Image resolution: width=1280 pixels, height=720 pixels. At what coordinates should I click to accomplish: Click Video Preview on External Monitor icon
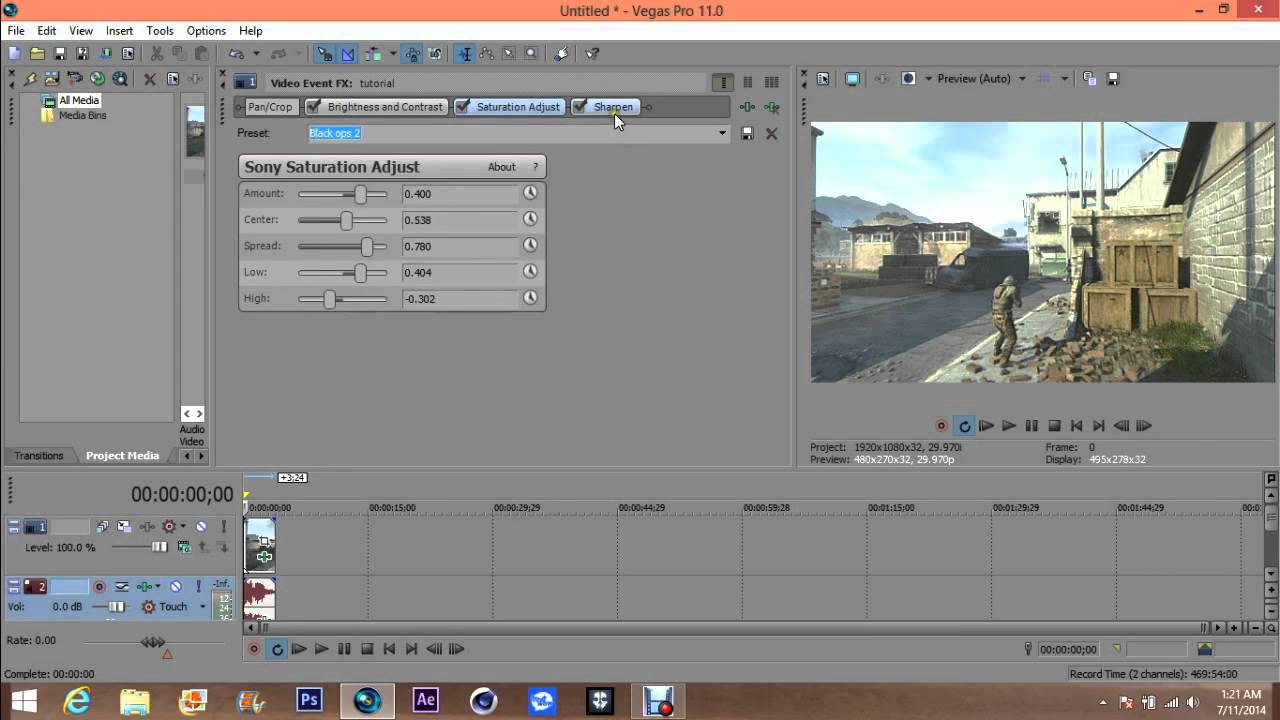852,79
